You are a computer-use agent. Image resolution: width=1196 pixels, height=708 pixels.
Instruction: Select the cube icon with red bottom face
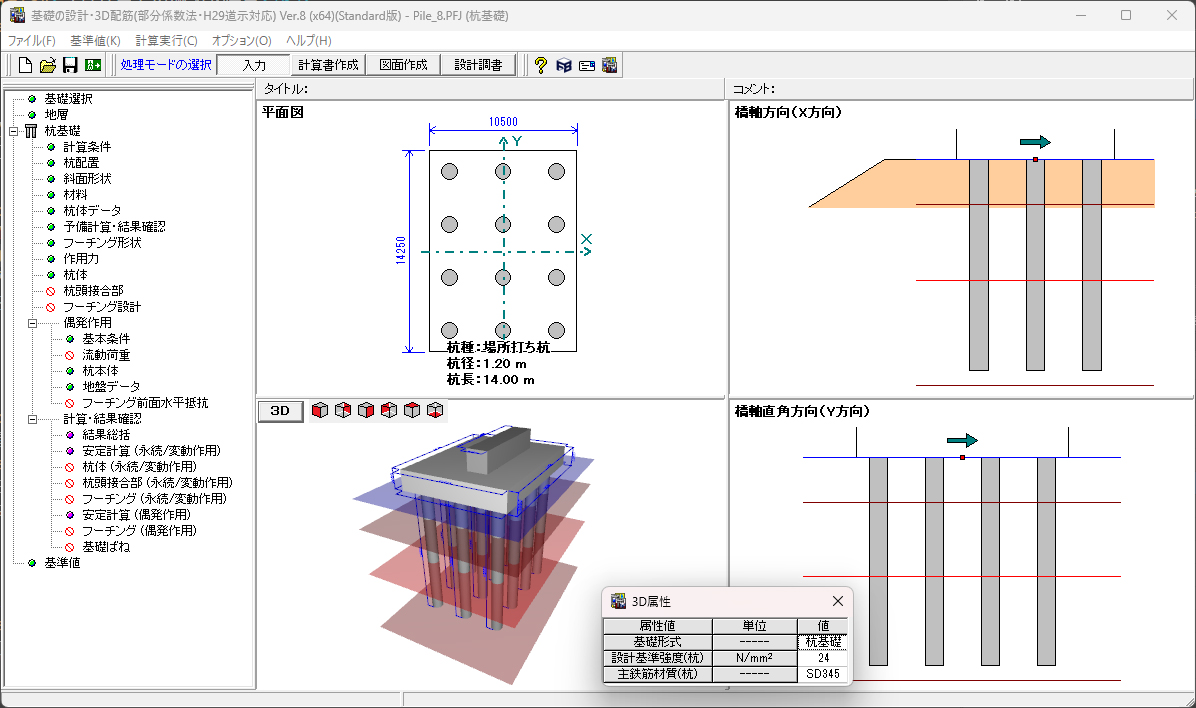(435, 411)
